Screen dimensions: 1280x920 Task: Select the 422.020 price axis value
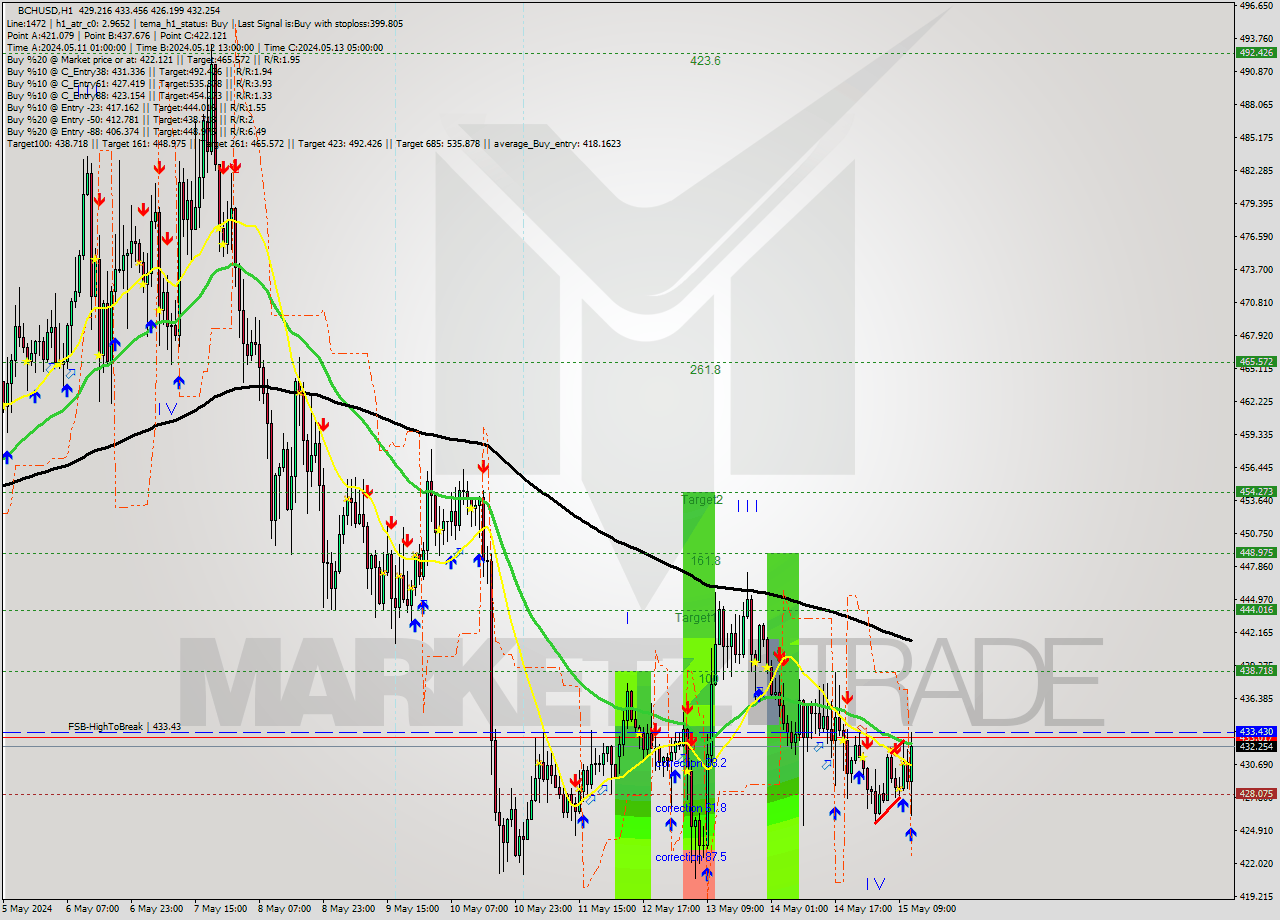[x=1256, y=864]
